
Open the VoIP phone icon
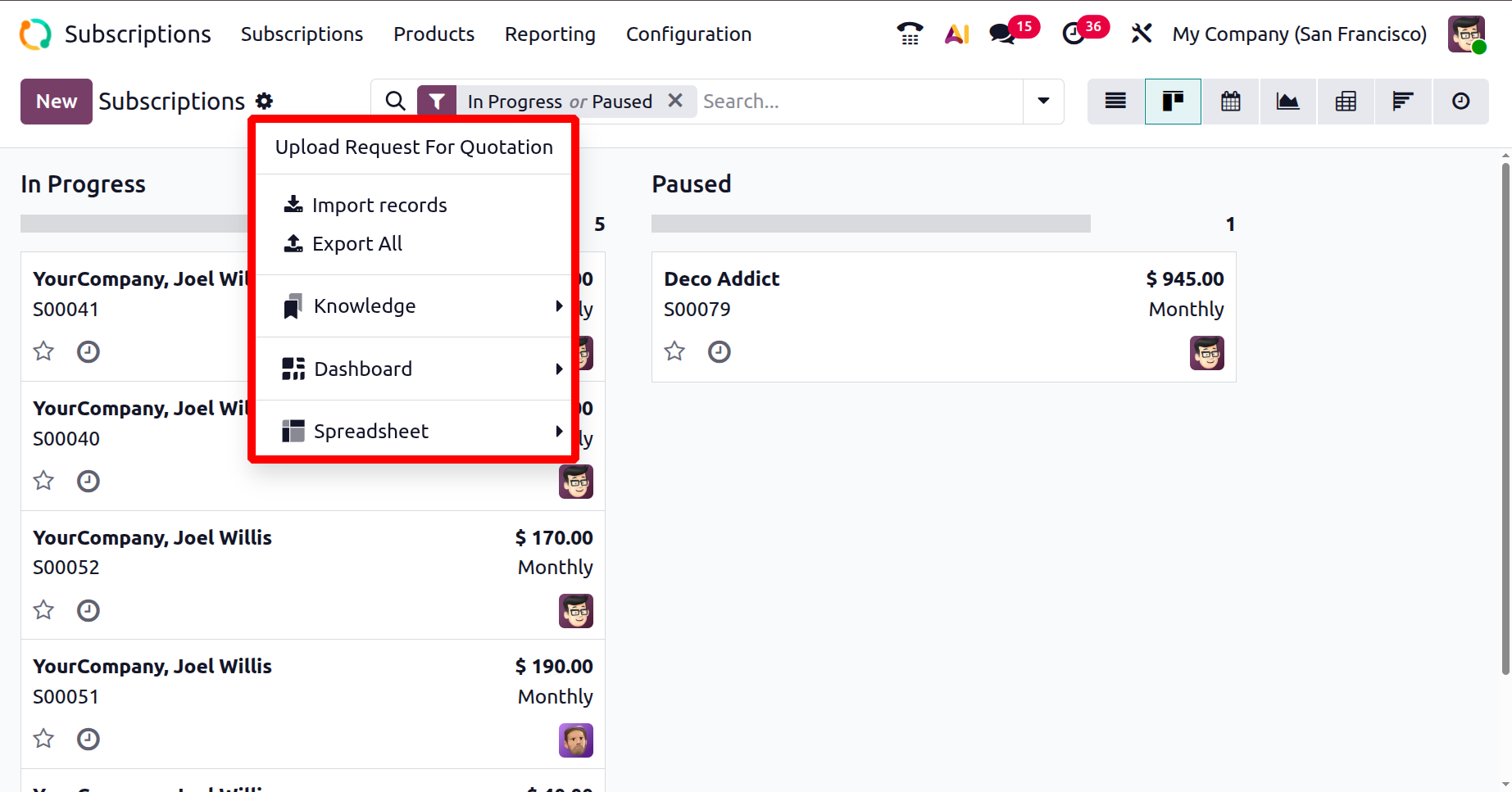coord(910,34)
